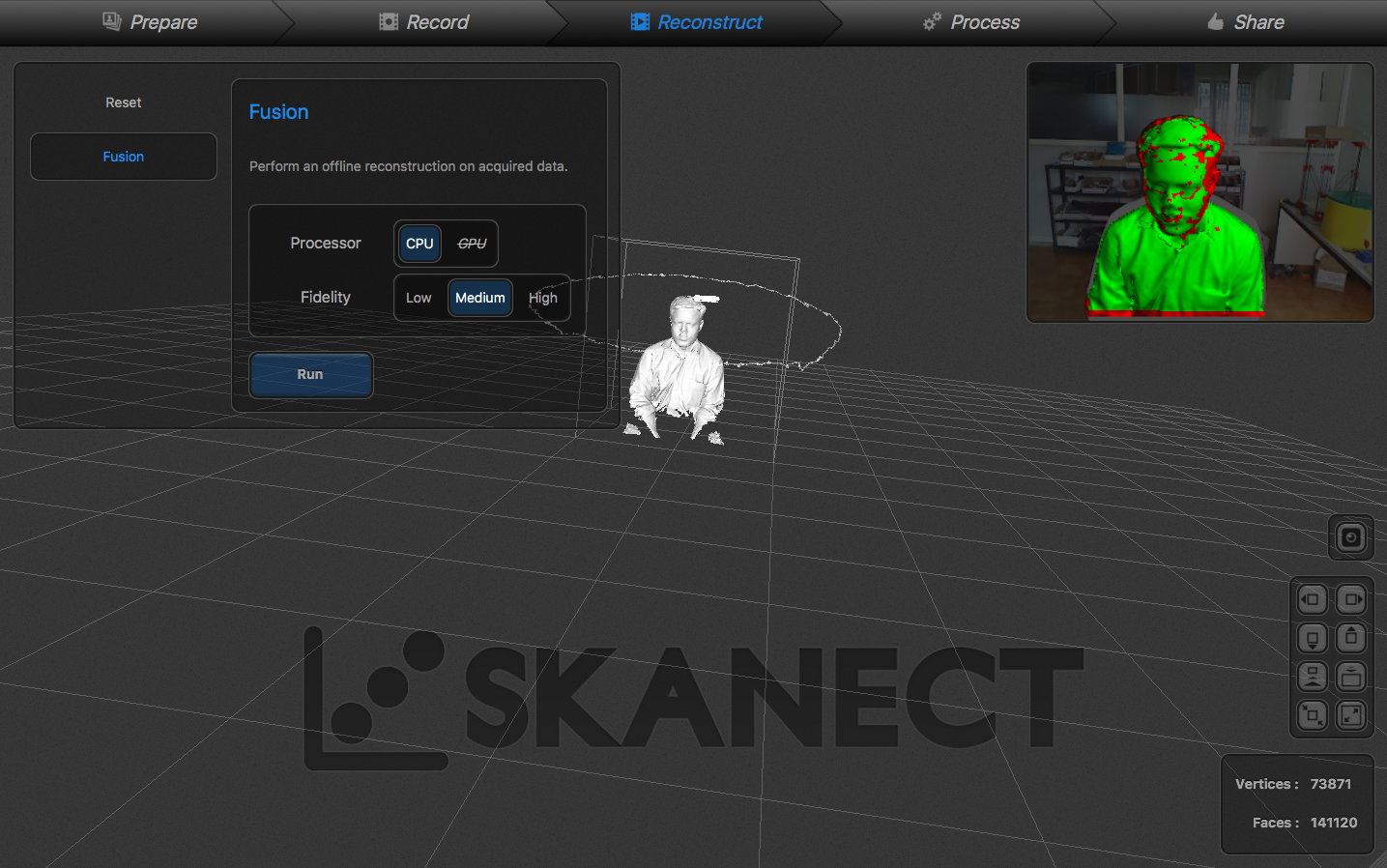Set fidelity to High
Image resolution: width=1387 pixels, height=868 pixels.
click(543, 298)
